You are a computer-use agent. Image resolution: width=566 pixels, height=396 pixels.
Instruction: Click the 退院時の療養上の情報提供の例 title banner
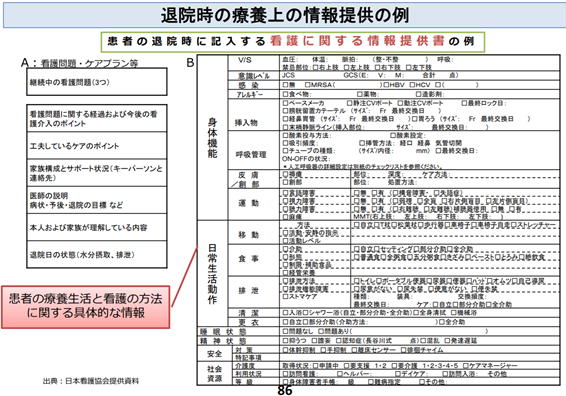(x=284, y=15)
